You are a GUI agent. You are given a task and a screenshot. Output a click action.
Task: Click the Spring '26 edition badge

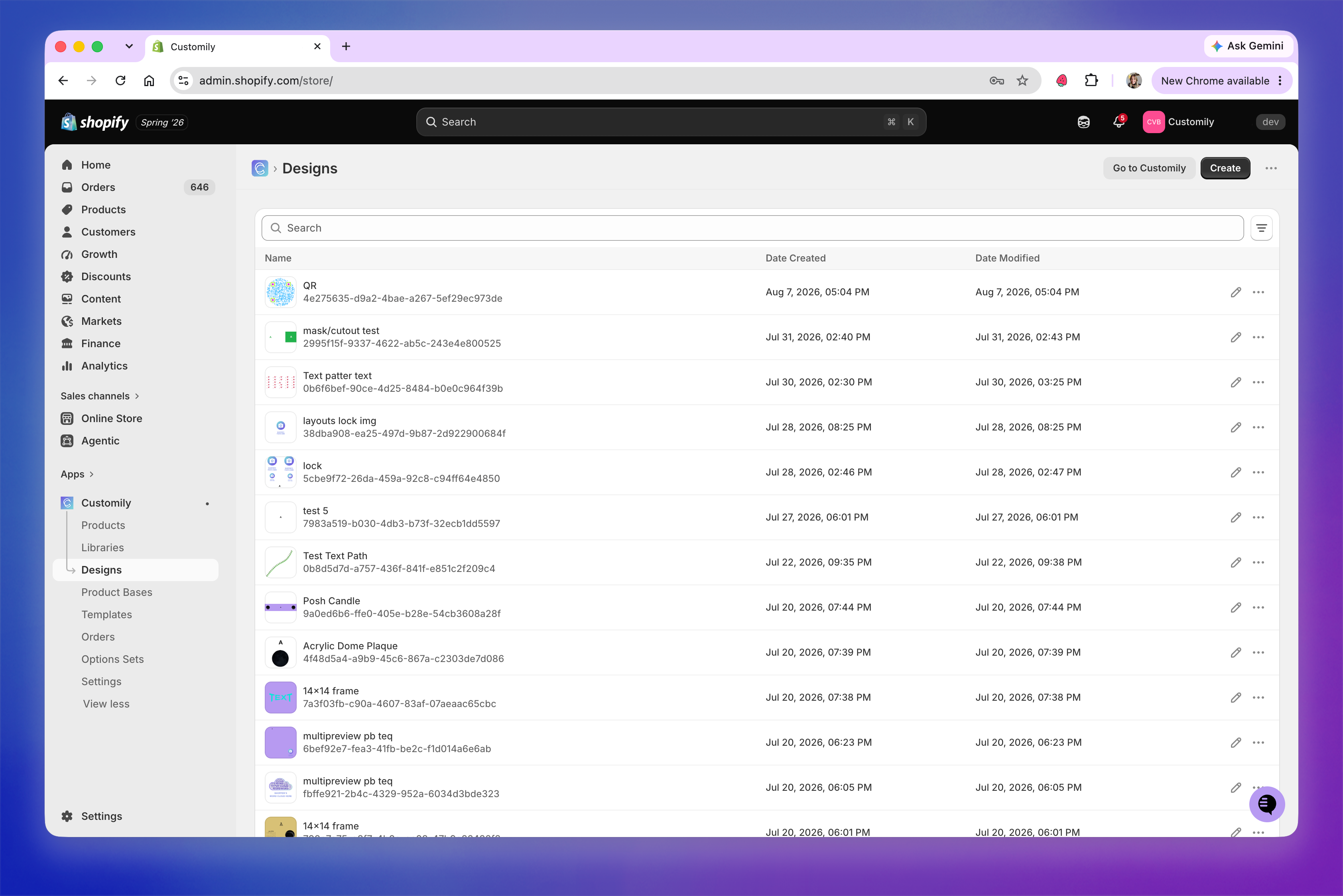(x=162, y=122)
